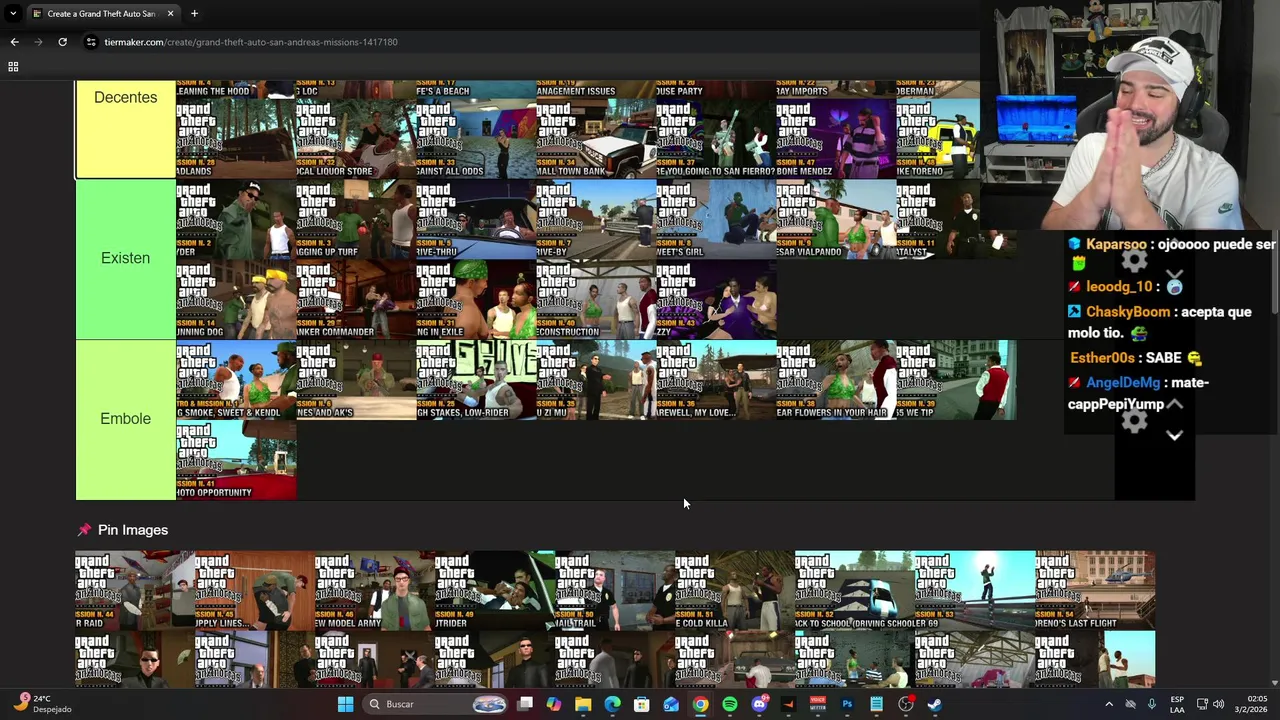1280x720 pixels.
Task: Pick the Supply Lines mission image
Action: coord(255,590)
